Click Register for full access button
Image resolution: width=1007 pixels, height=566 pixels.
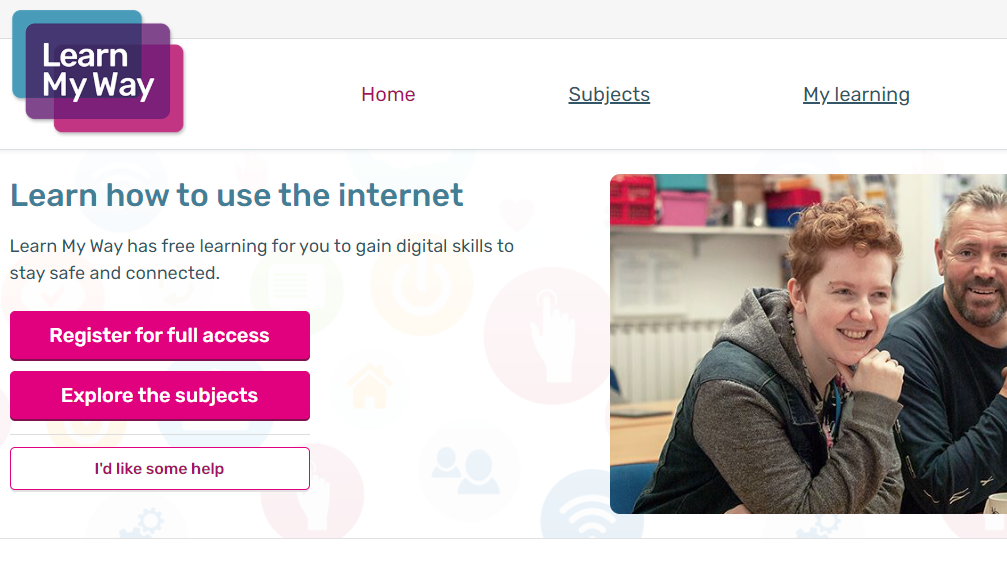click(x=160, y=335)
